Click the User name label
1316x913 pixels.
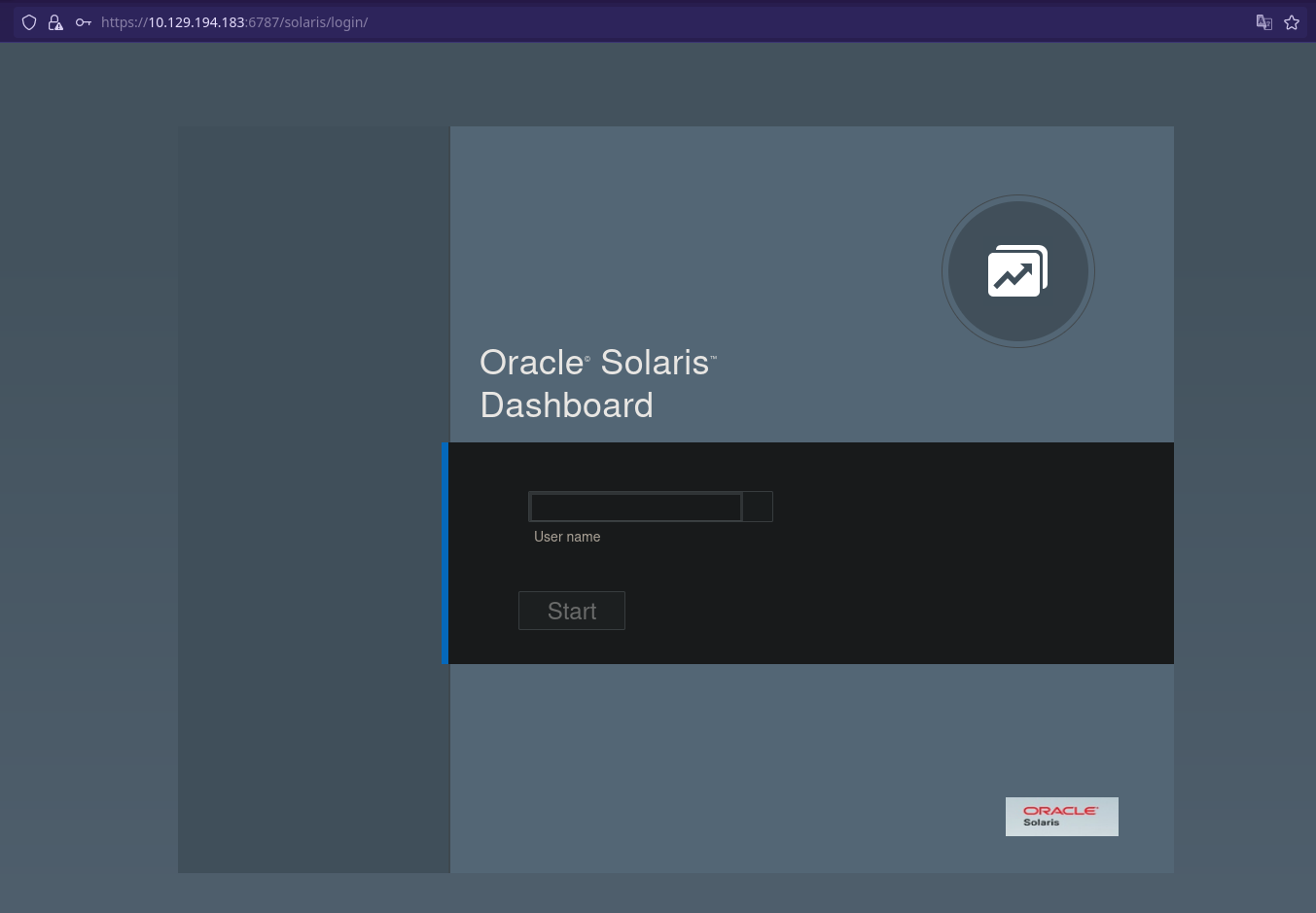(x=567, y=537)
